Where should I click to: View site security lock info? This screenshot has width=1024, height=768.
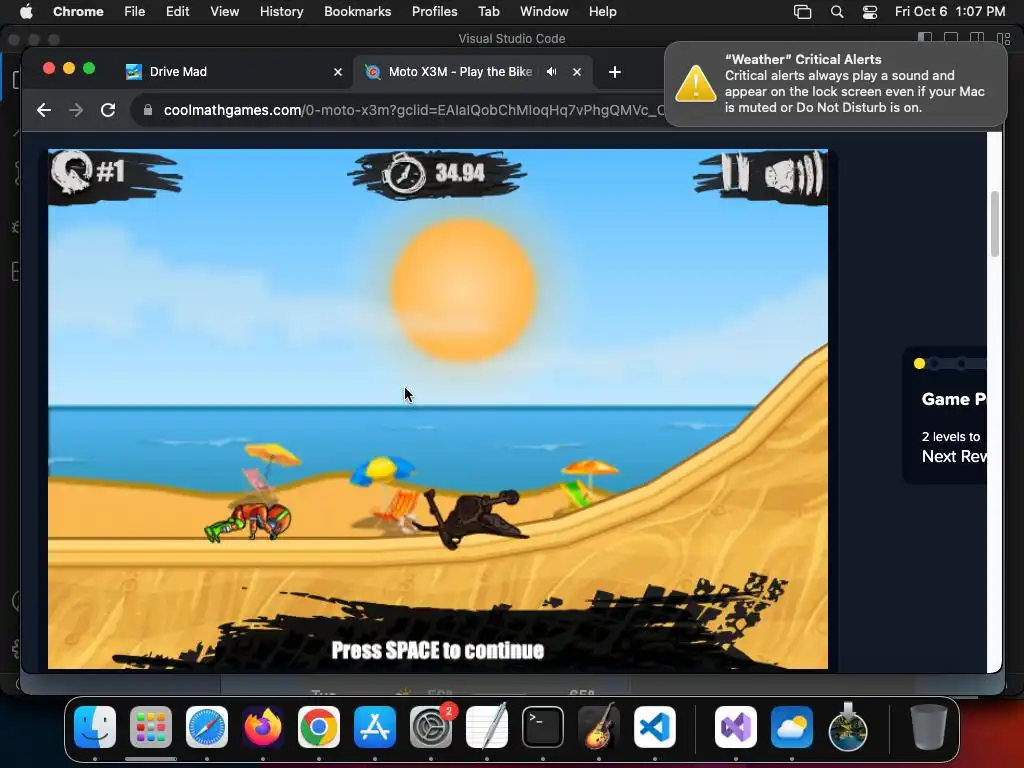tap(148, 110)
